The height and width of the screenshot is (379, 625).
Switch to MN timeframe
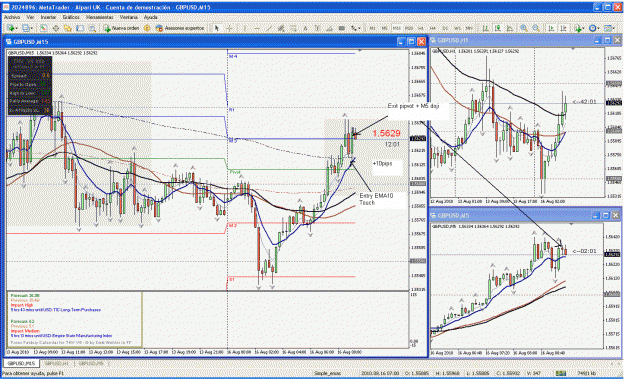click(x=469, y=28)
